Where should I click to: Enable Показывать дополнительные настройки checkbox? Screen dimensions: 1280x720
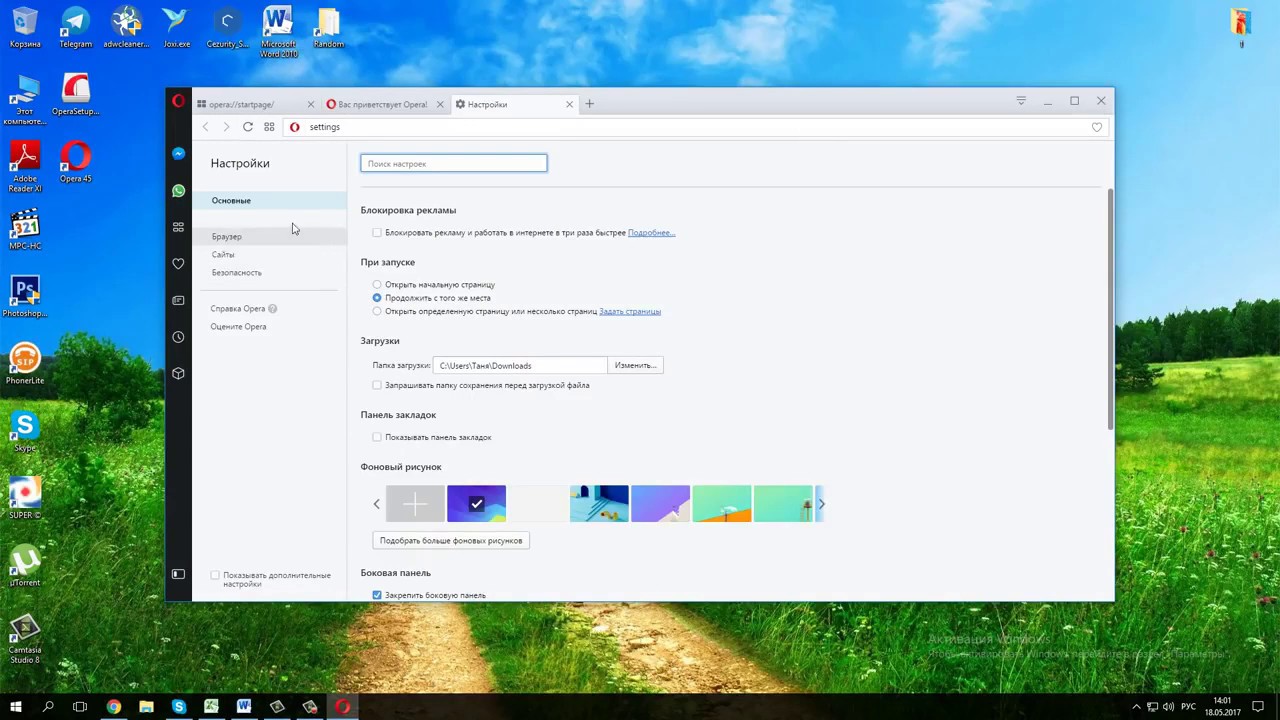(215, 575)
